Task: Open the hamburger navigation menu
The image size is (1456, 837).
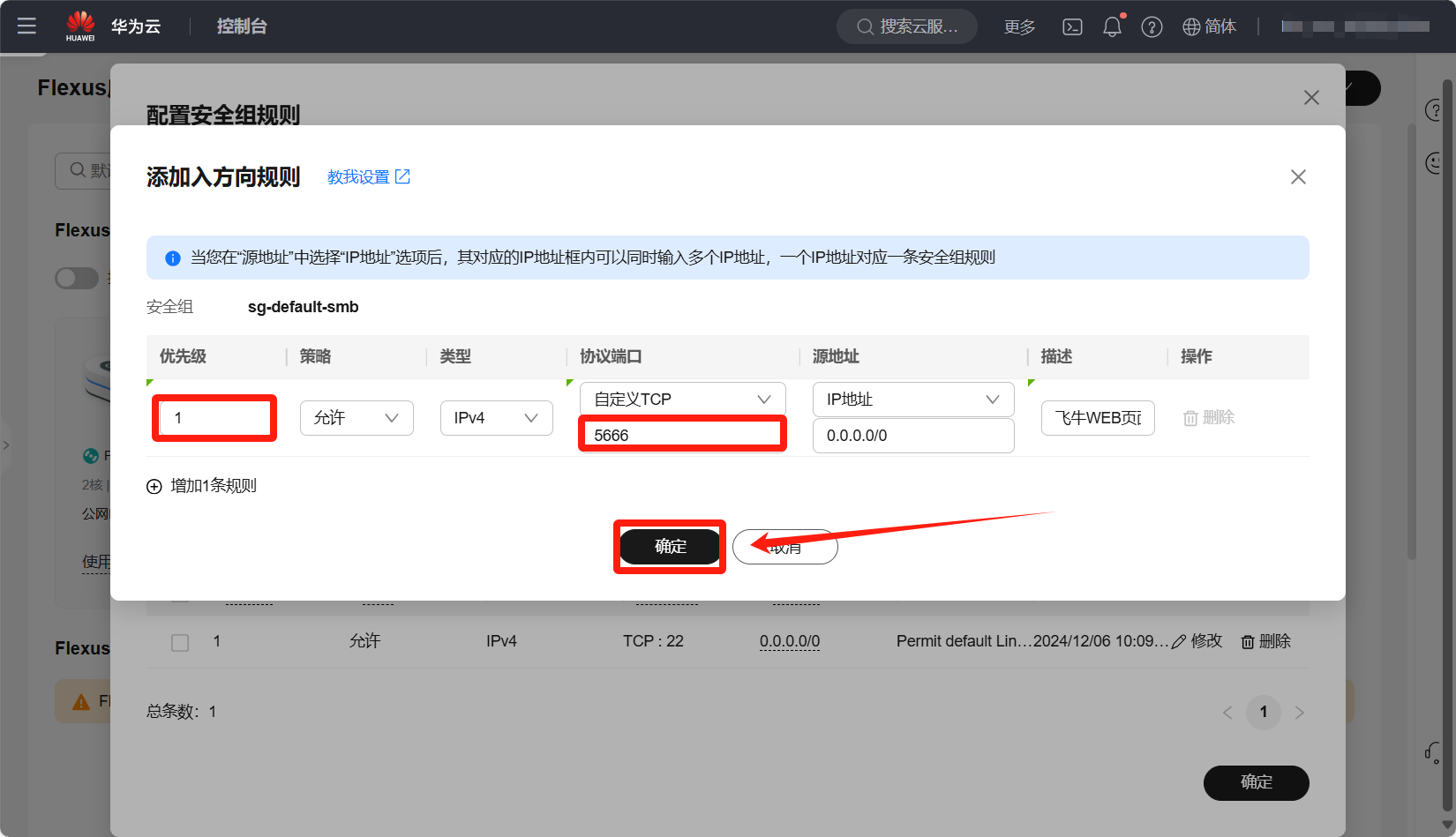Action: click(26, 26)
